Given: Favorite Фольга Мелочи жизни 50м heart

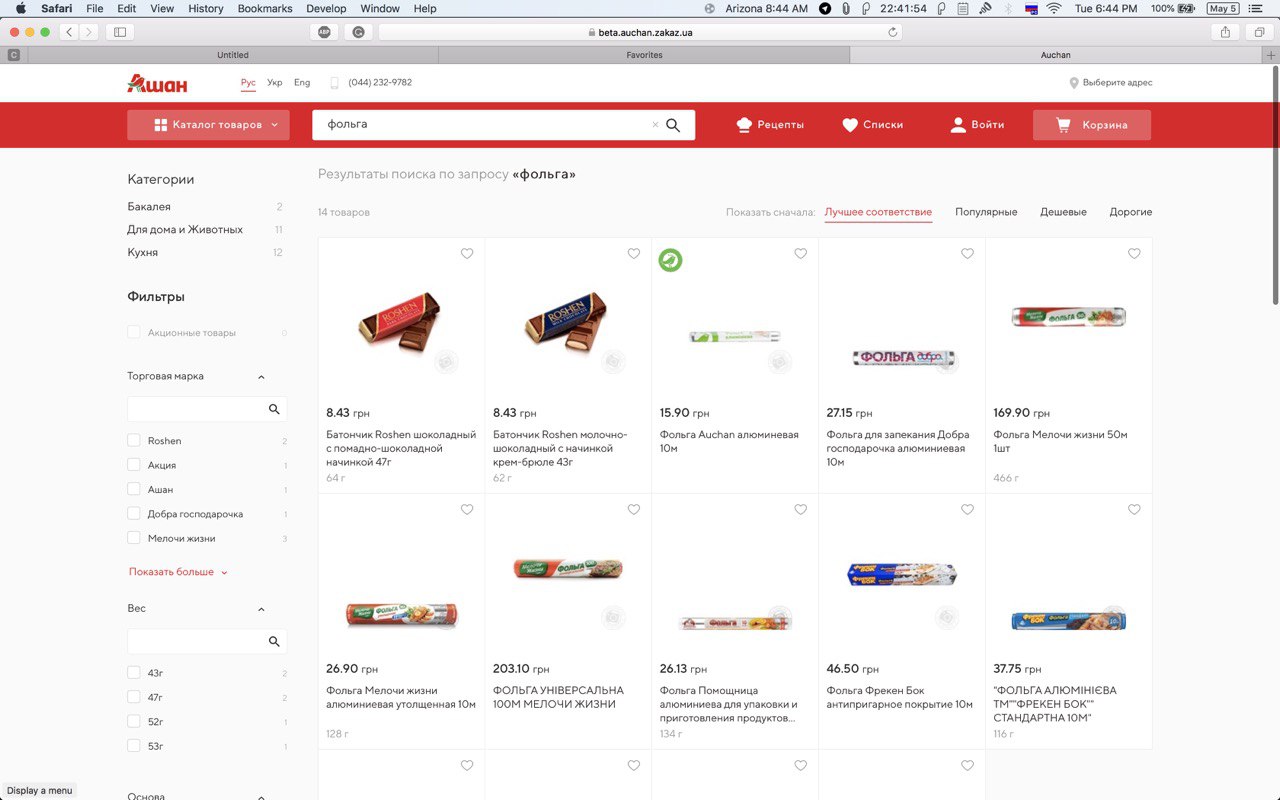Looking at the screenshot, I should (x=1135, y=254).
